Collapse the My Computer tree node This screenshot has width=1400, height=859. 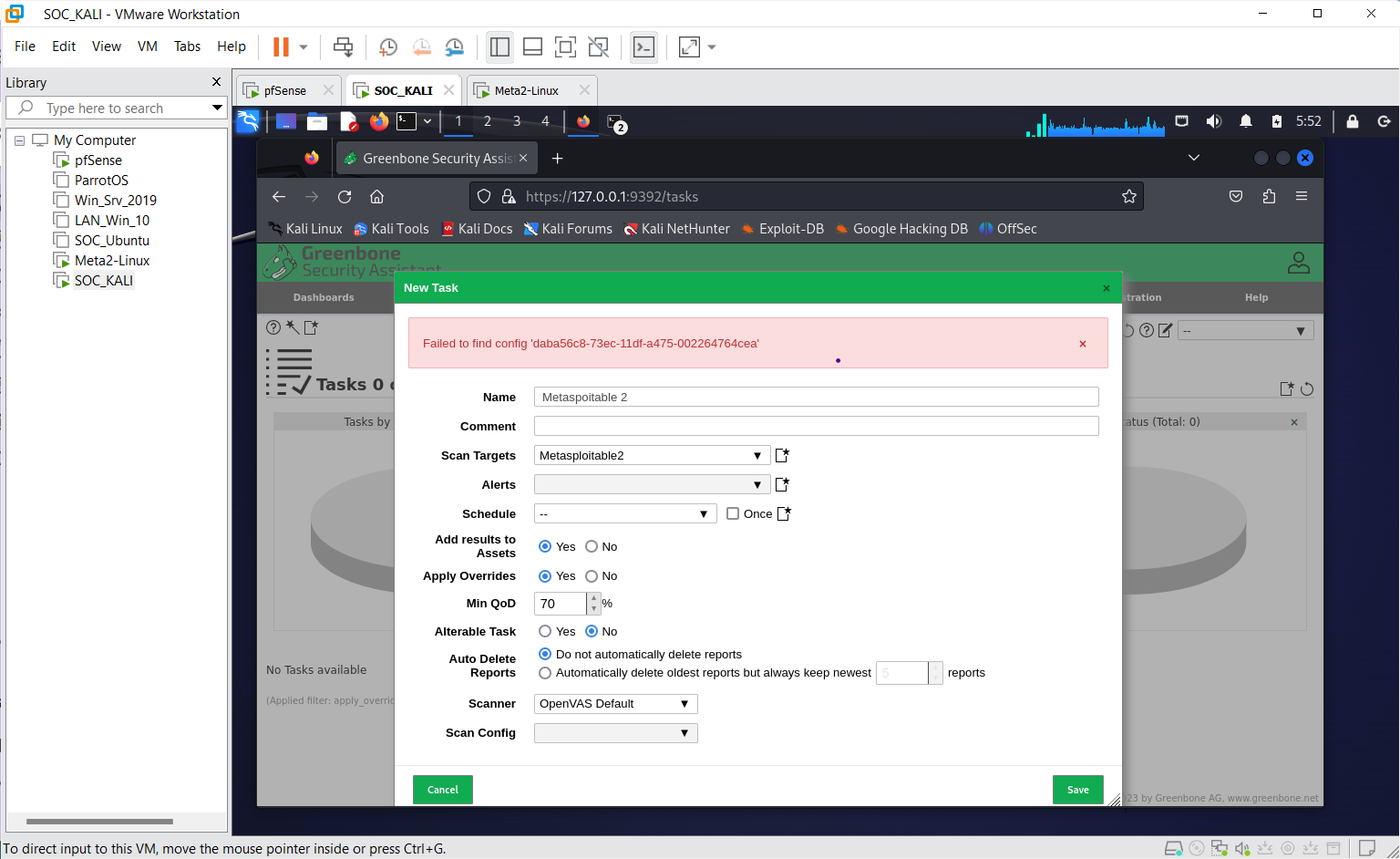click(19, 140)
